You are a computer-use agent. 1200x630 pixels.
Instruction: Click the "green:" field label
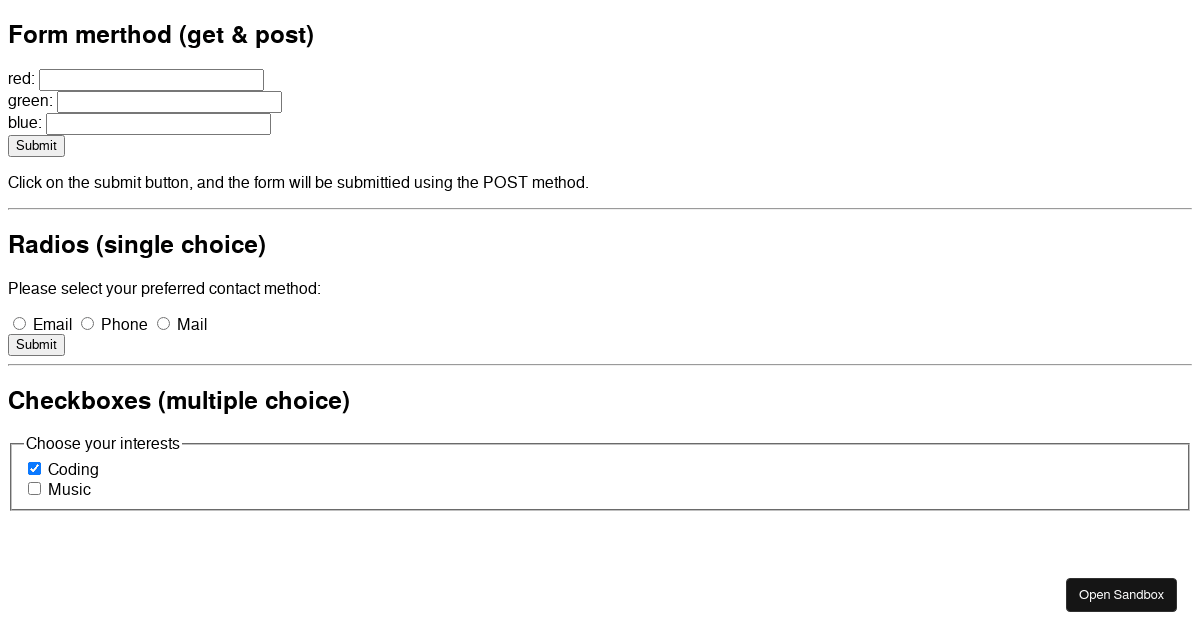point(30,101)
